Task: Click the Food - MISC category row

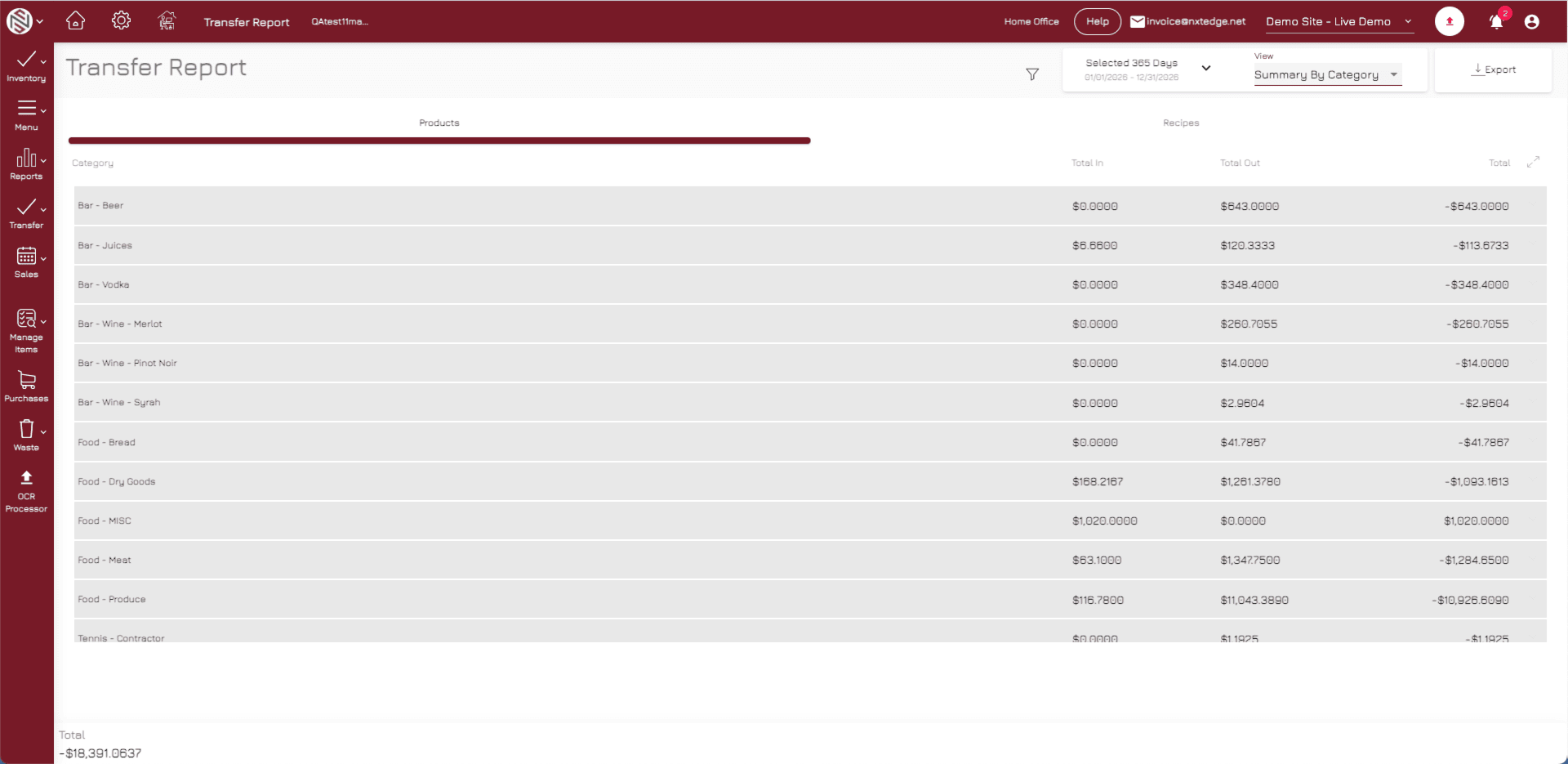Action: (810, 521)
